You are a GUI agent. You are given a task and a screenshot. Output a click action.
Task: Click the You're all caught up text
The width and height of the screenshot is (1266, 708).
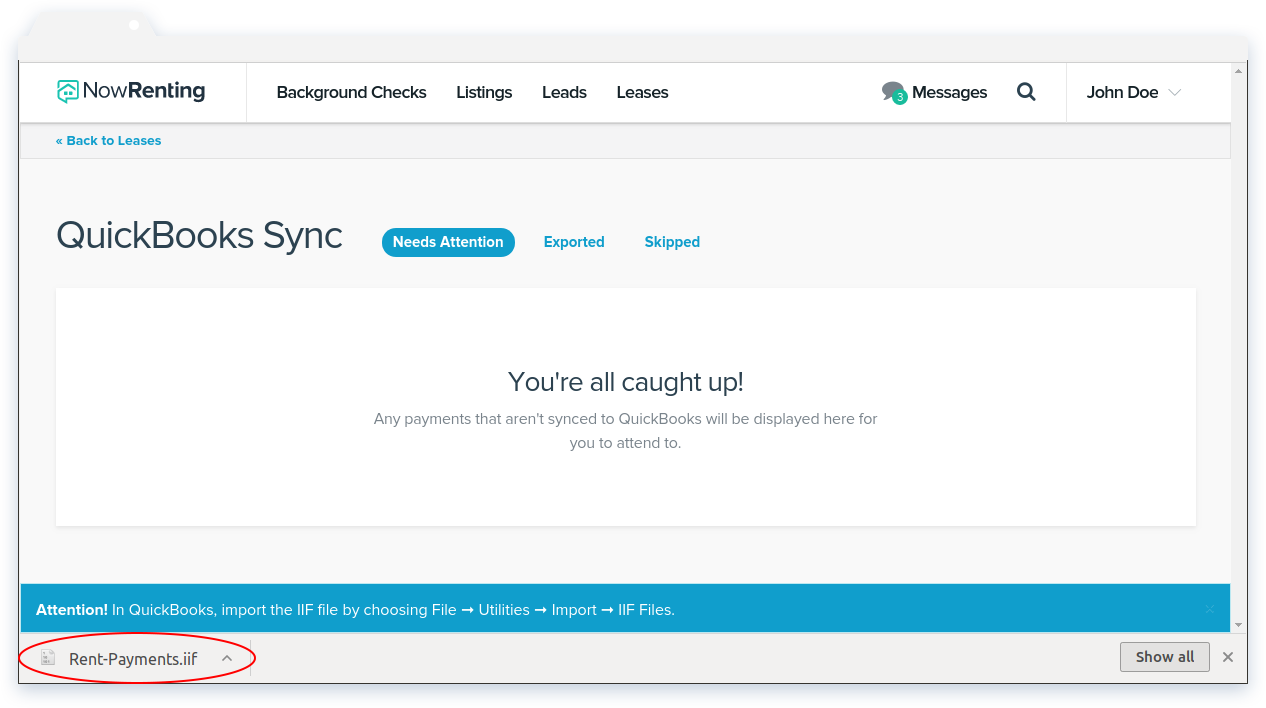626,382
